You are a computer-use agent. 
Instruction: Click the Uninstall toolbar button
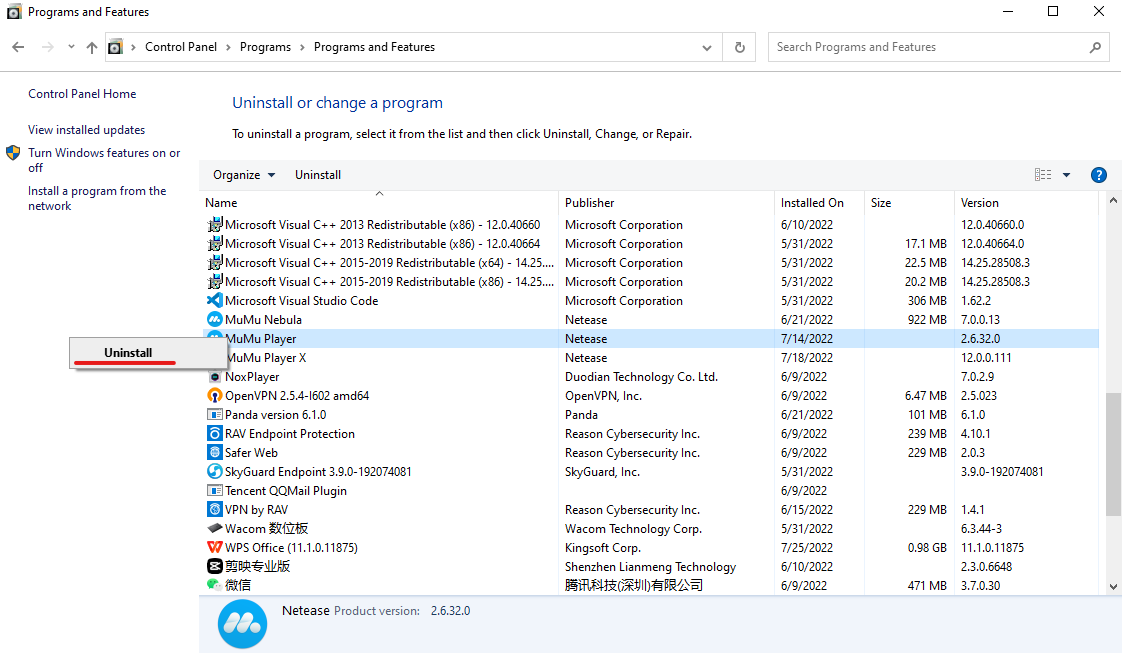click(318, 175)
